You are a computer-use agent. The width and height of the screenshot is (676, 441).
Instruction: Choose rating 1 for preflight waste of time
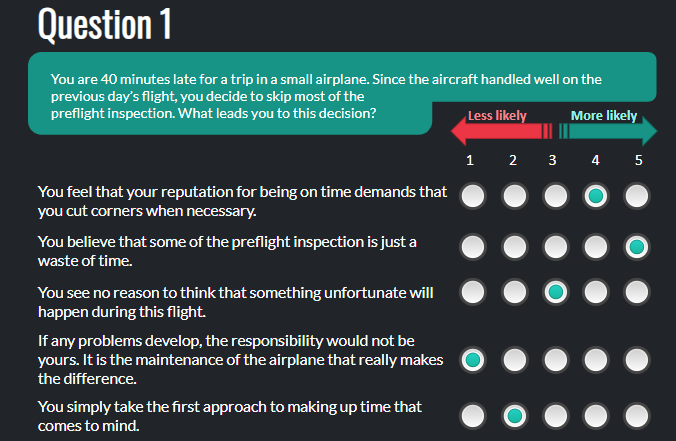473,247
